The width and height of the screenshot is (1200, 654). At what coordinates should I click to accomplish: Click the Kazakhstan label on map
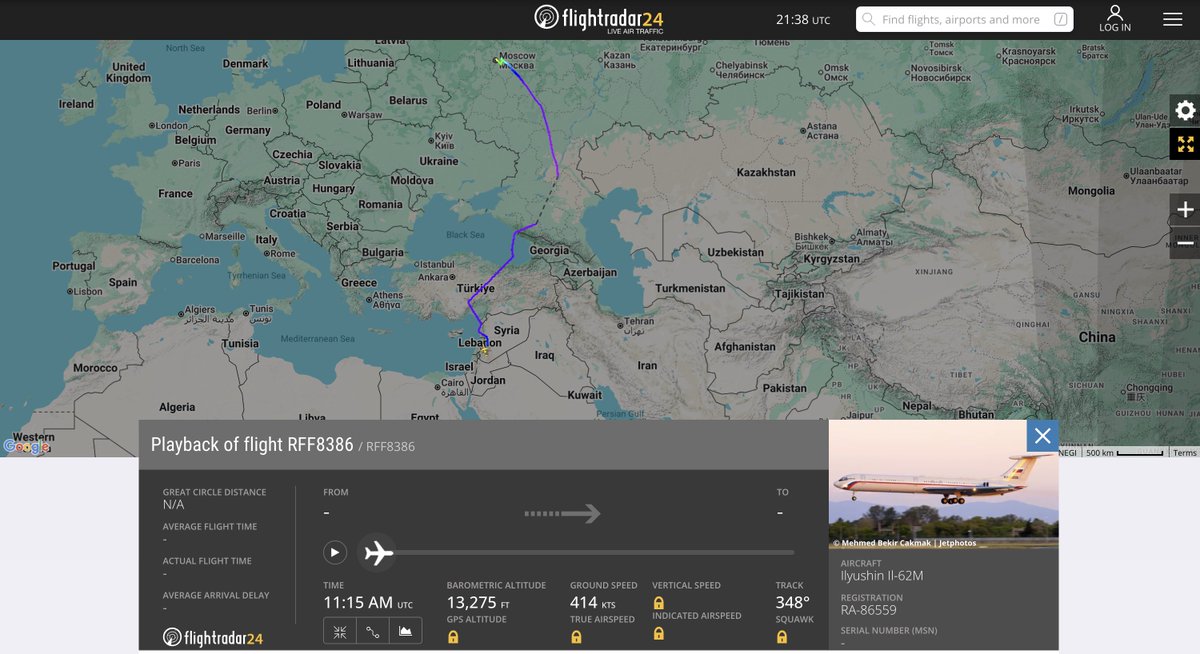(x=766, y=172)
